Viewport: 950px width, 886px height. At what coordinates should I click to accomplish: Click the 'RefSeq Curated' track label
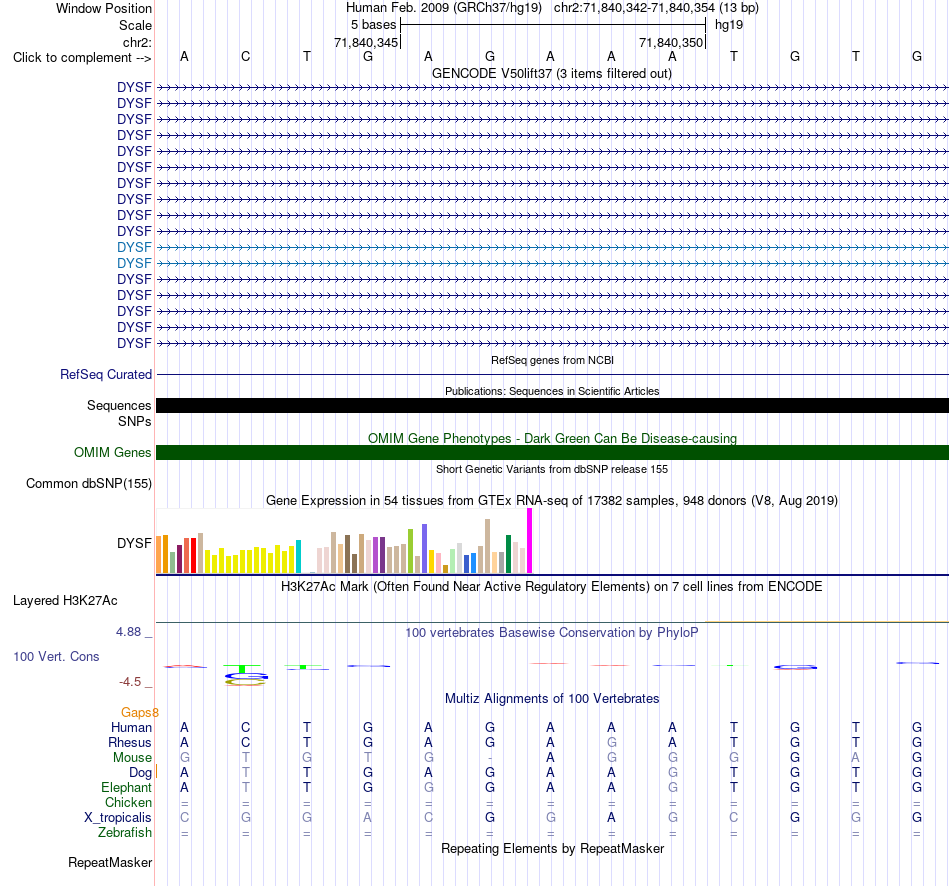click(105, 375)
